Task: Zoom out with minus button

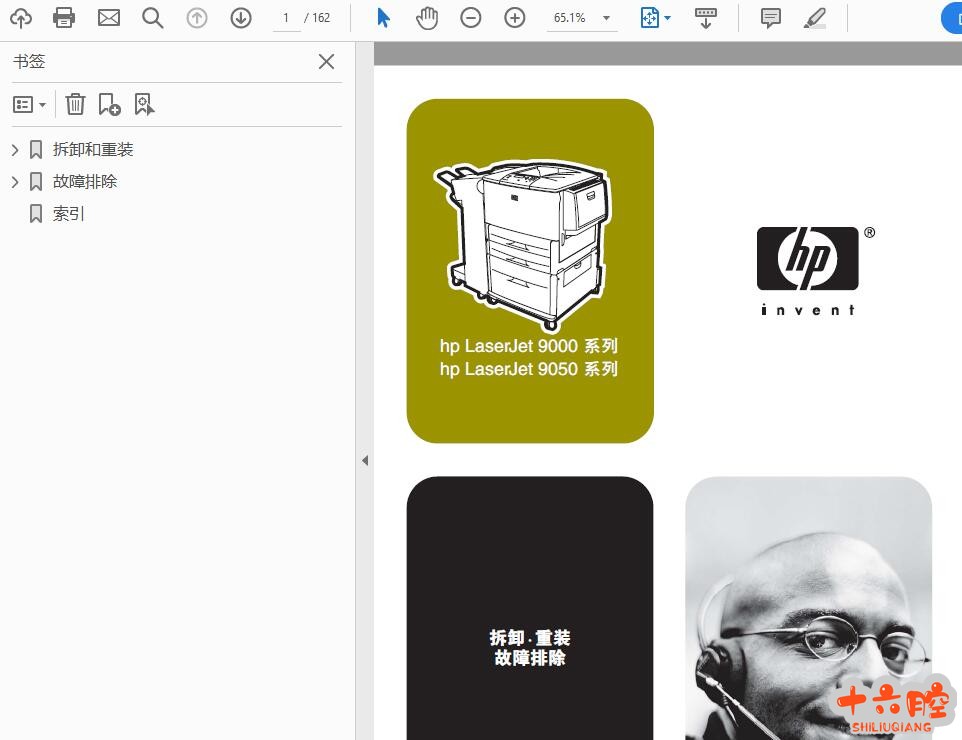Action: [470, 17]
